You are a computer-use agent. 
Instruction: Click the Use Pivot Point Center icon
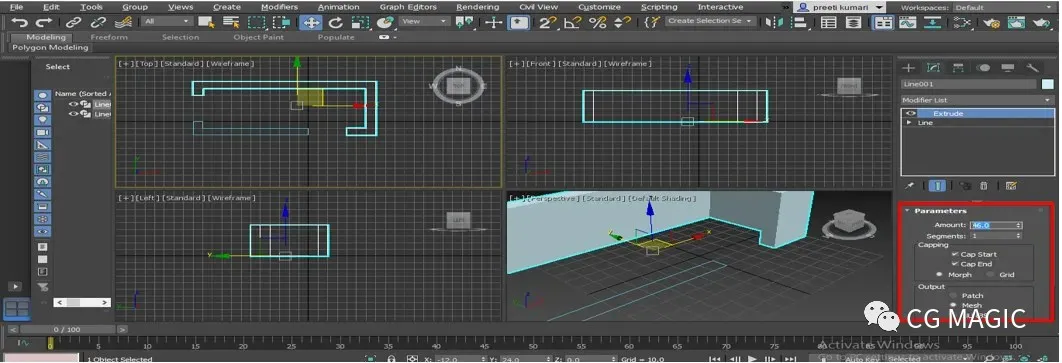(x=465, y=22)
